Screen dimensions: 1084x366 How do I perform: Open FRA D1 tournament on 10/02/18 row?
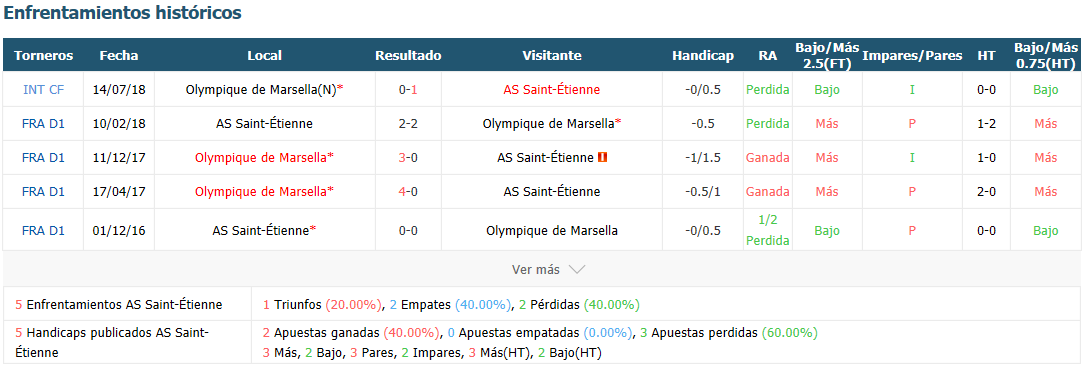[43, 124]
